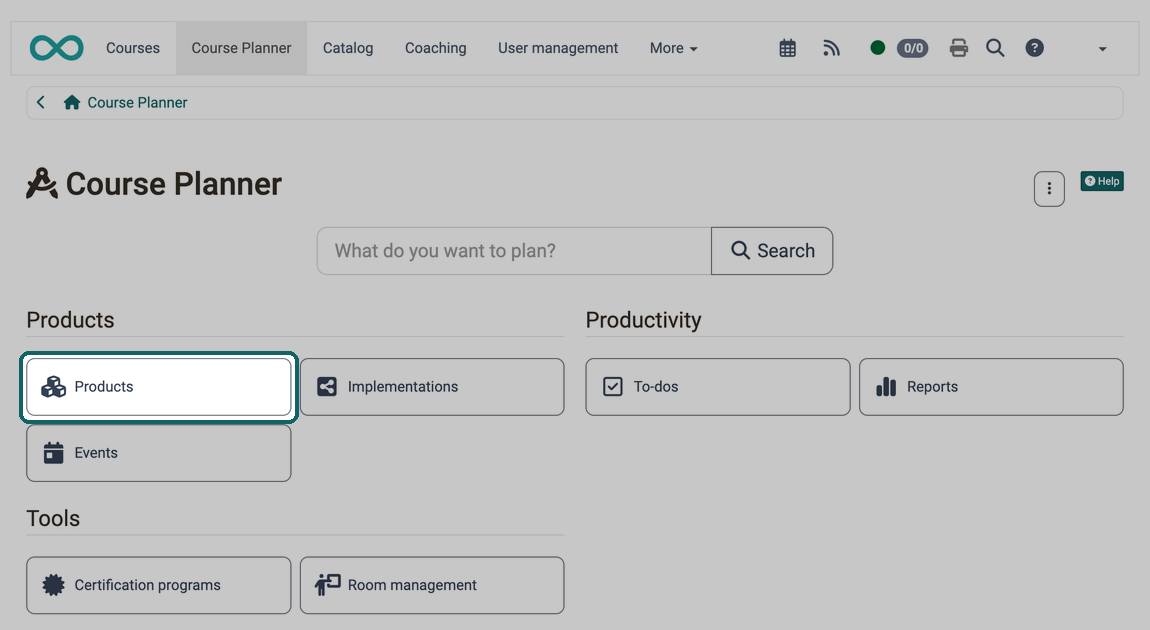Open the To-dos tile
1150x630 pixels.
click(718, 387)
